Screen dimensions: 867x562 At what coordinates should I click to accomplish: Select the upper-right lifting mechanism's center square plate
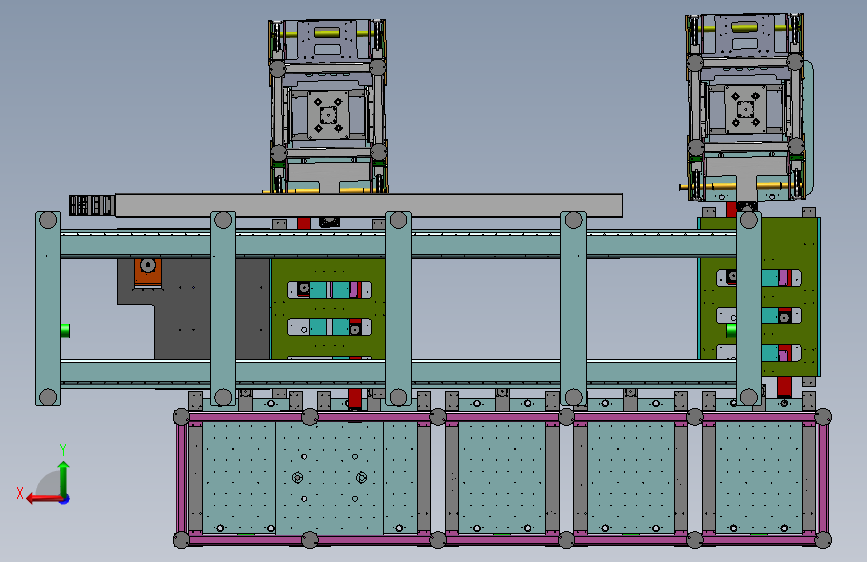click(745, 109)
